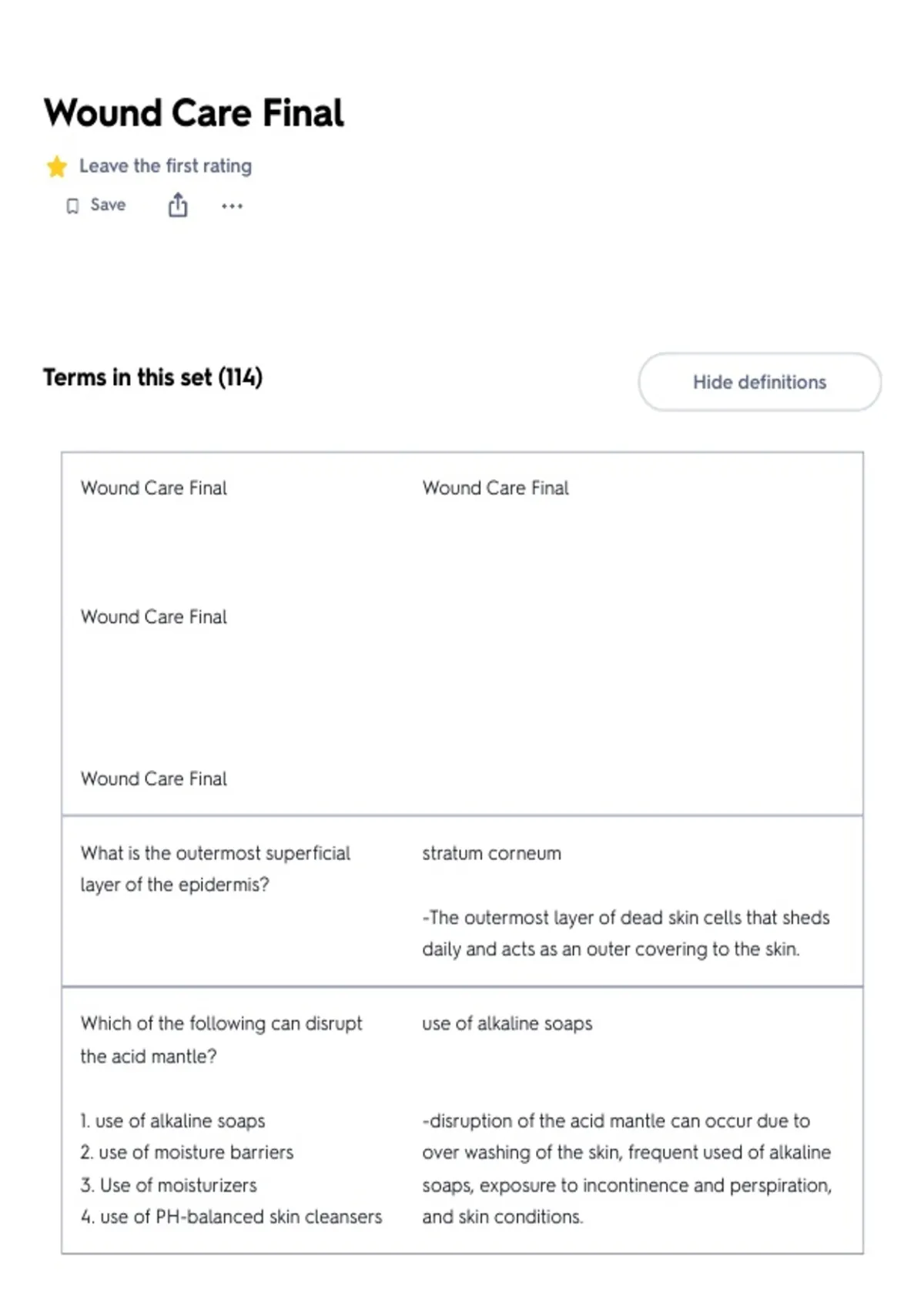
Task: Click the Save label text
Action: [108, 205]
